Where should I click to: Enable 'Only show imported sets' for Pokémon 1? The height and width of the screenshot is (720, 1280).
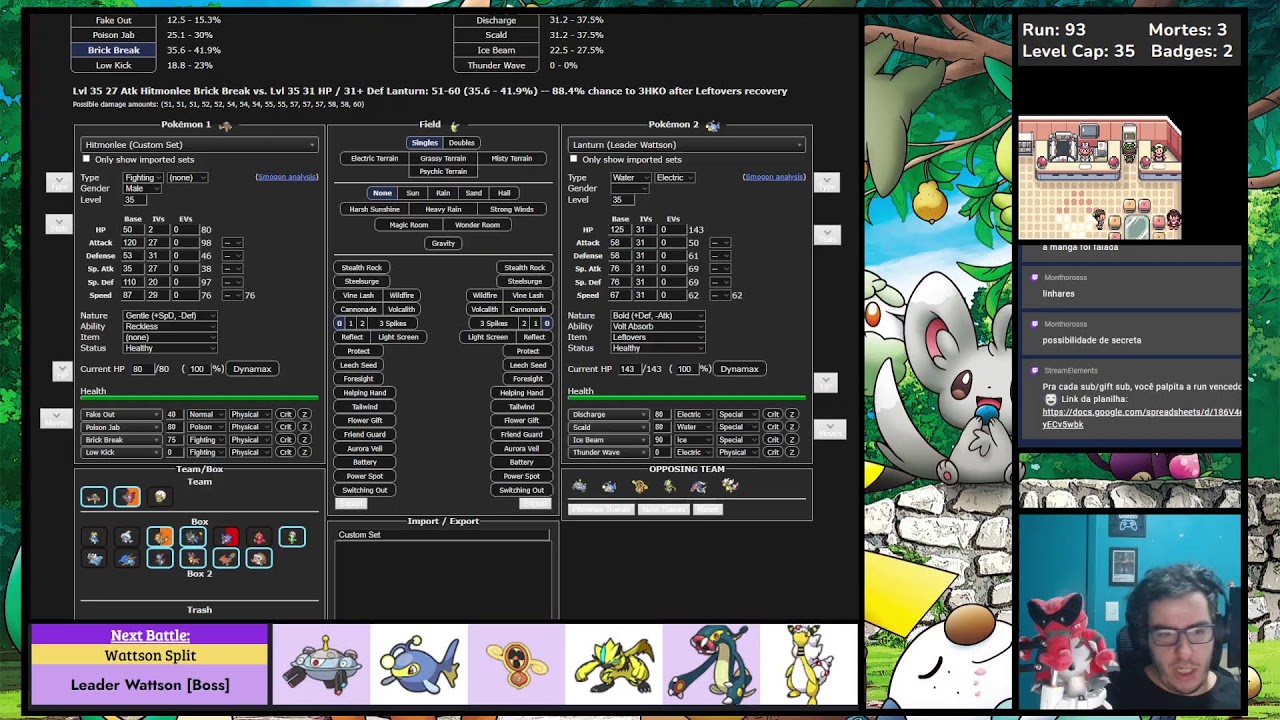click(86, 159)
